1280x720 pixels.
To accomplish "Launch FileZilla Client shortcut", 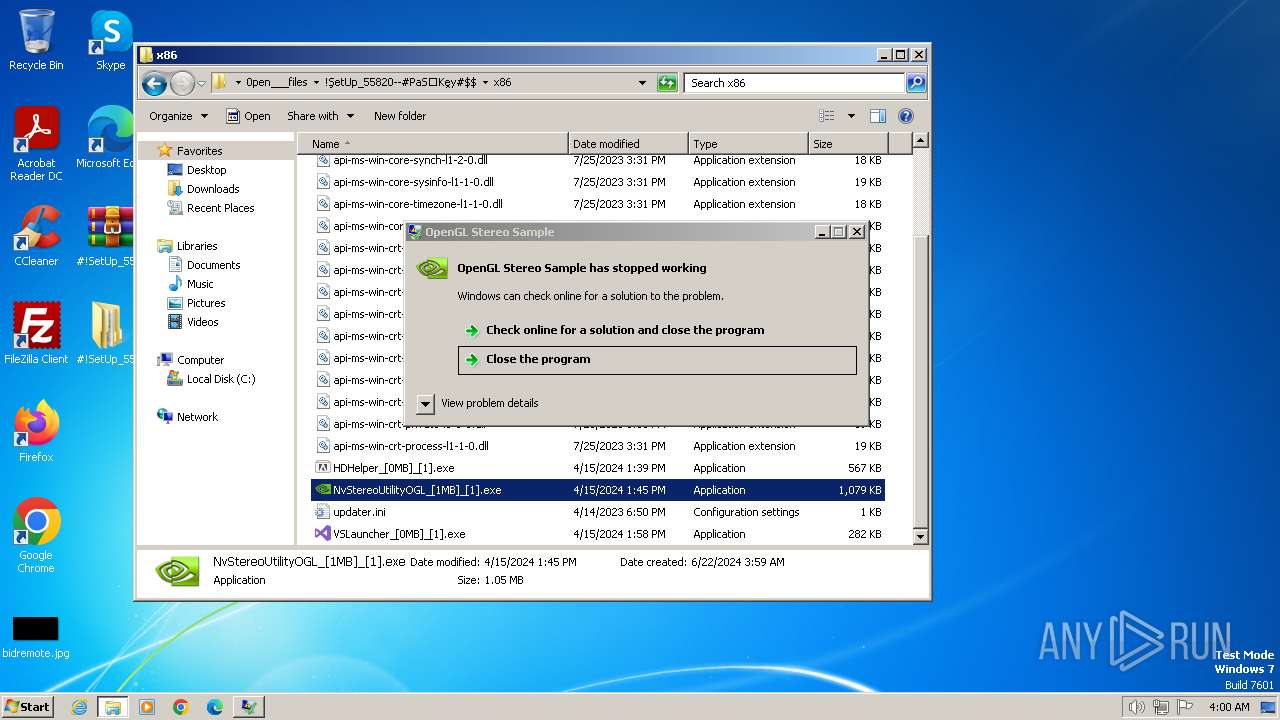I will click(x=36, y=334).
